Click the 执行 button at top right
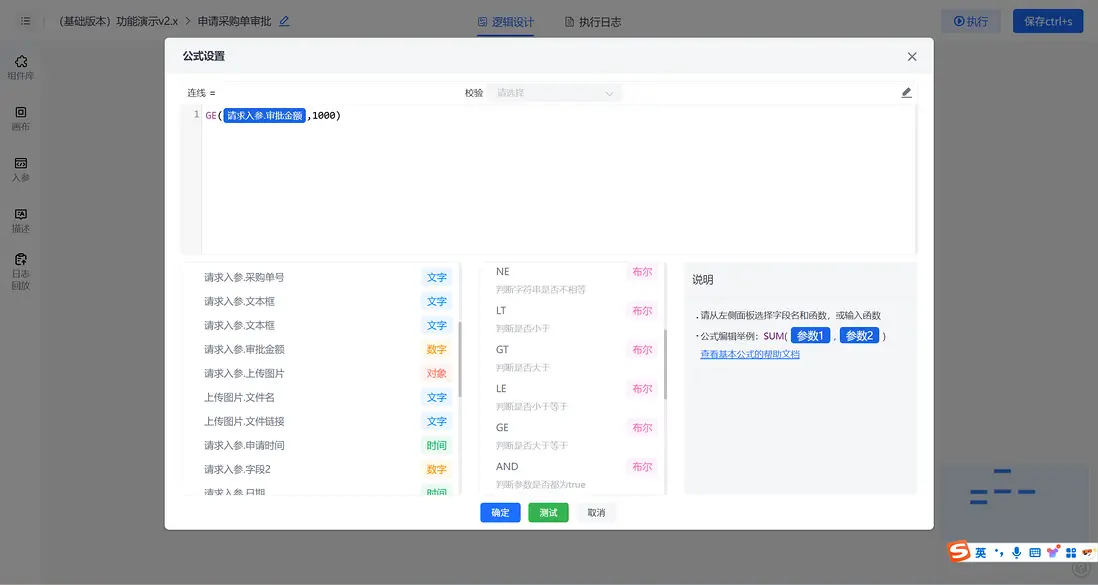 click(969, 20)
